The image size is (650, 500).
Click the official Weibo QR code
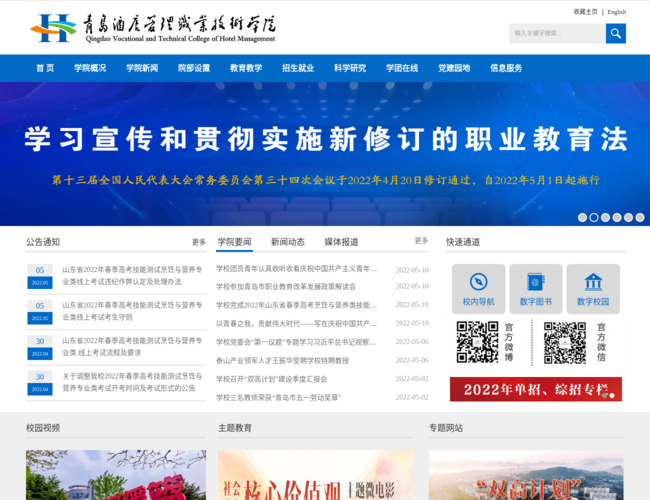tap(477, 342)
